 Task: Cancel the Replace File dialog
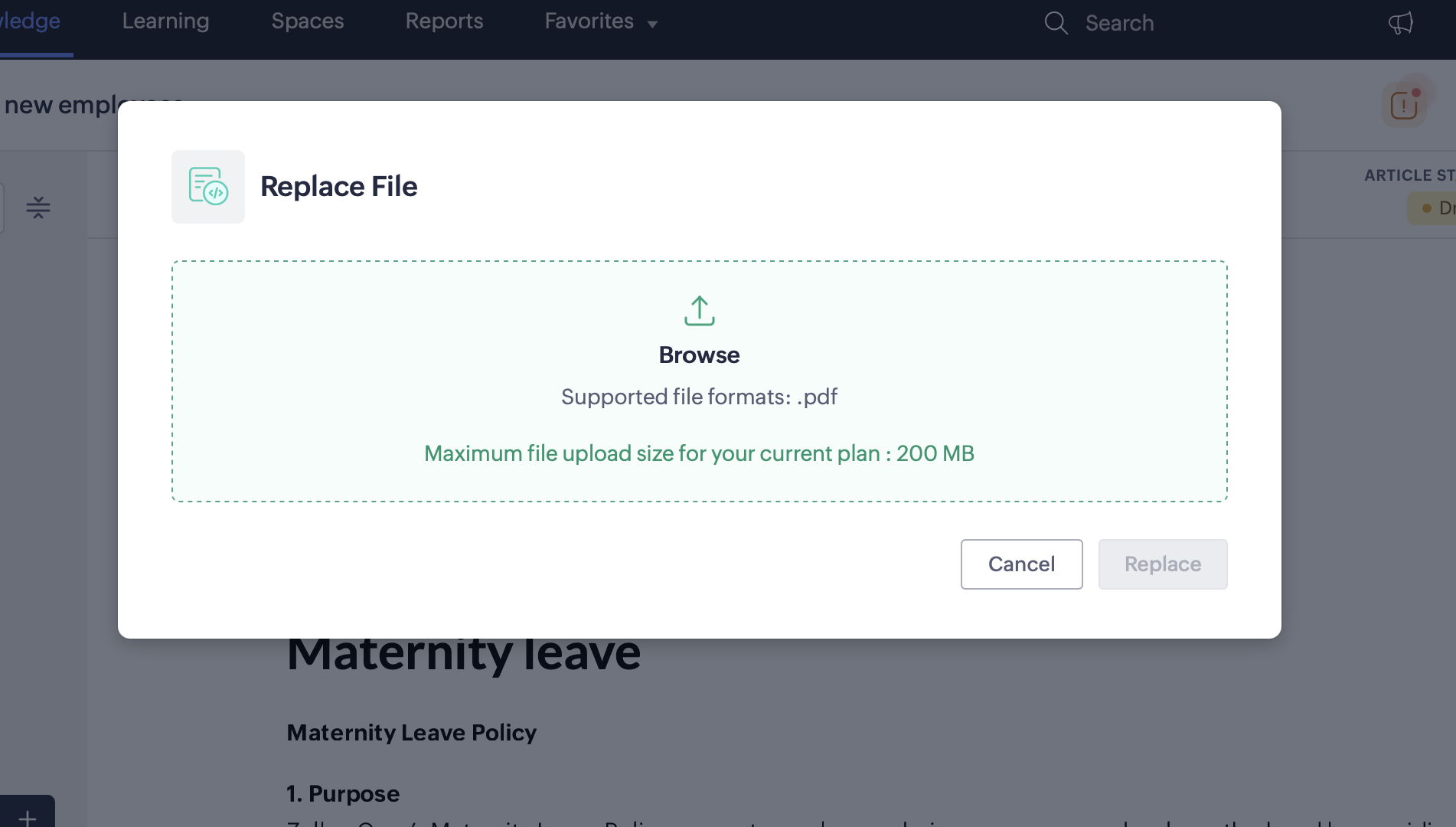(x=1021, y=564)
